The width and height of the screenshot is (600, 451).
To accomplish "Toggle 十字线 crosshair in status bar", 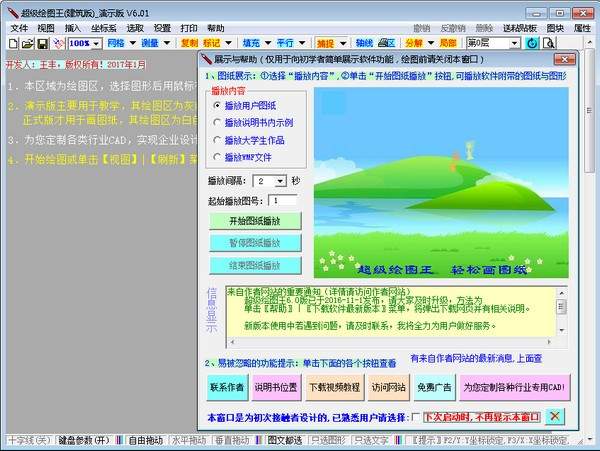I will [x=26, y=440].
